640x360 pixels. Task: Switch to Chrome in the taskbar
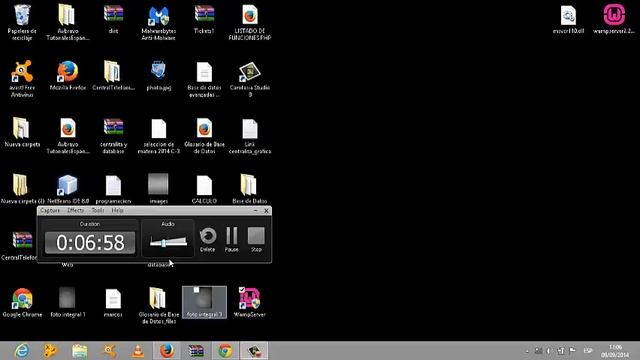(x=225, y=351)
